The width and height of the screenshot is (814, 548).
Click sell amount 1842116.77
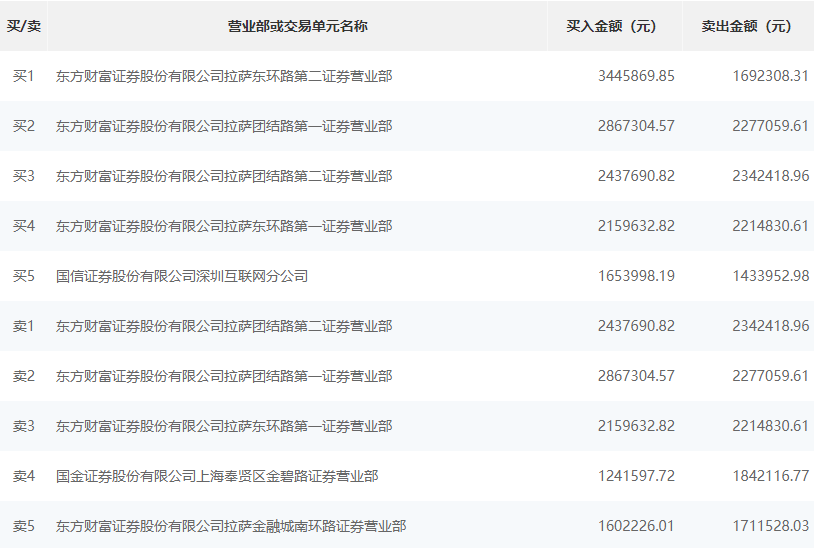(771, 476)
